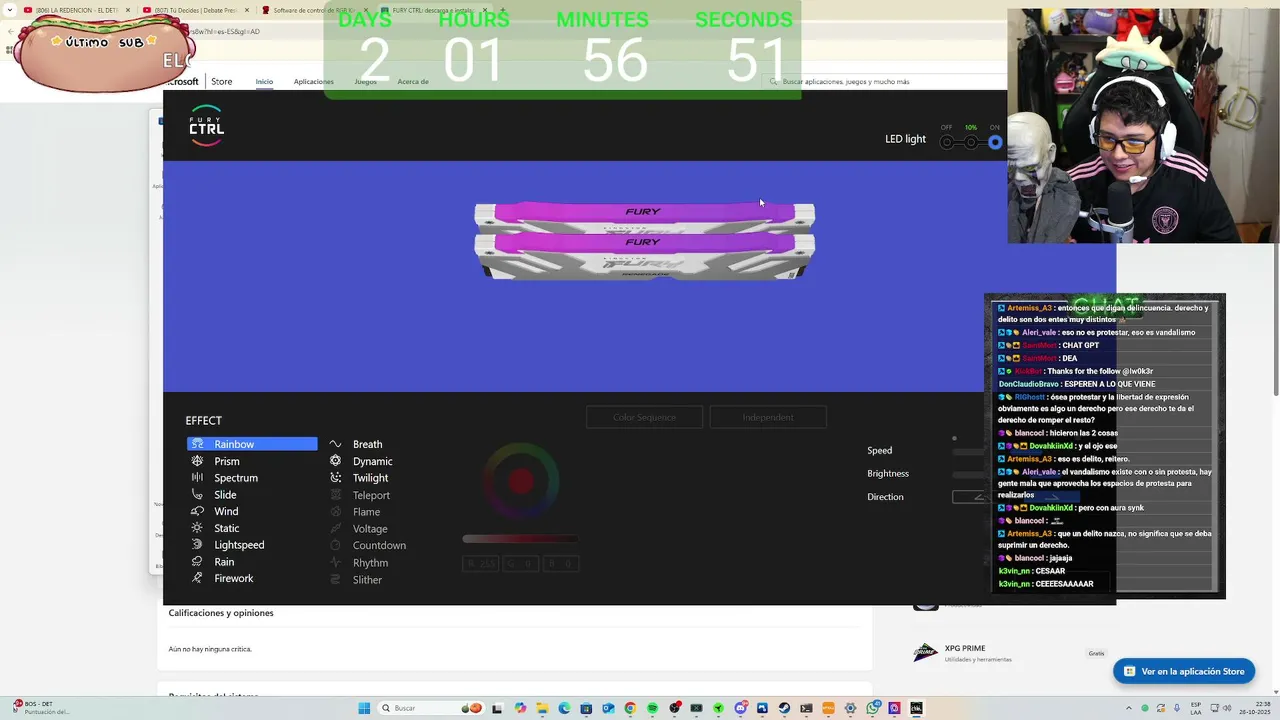
Task: Apply the Twilight effect icon
Action: tap(335, 478)
